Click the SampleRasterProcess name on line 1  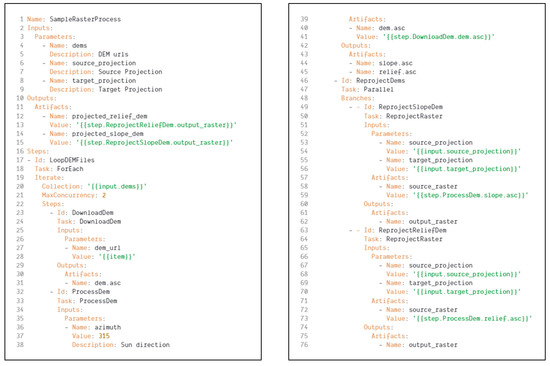click(85, 19)
